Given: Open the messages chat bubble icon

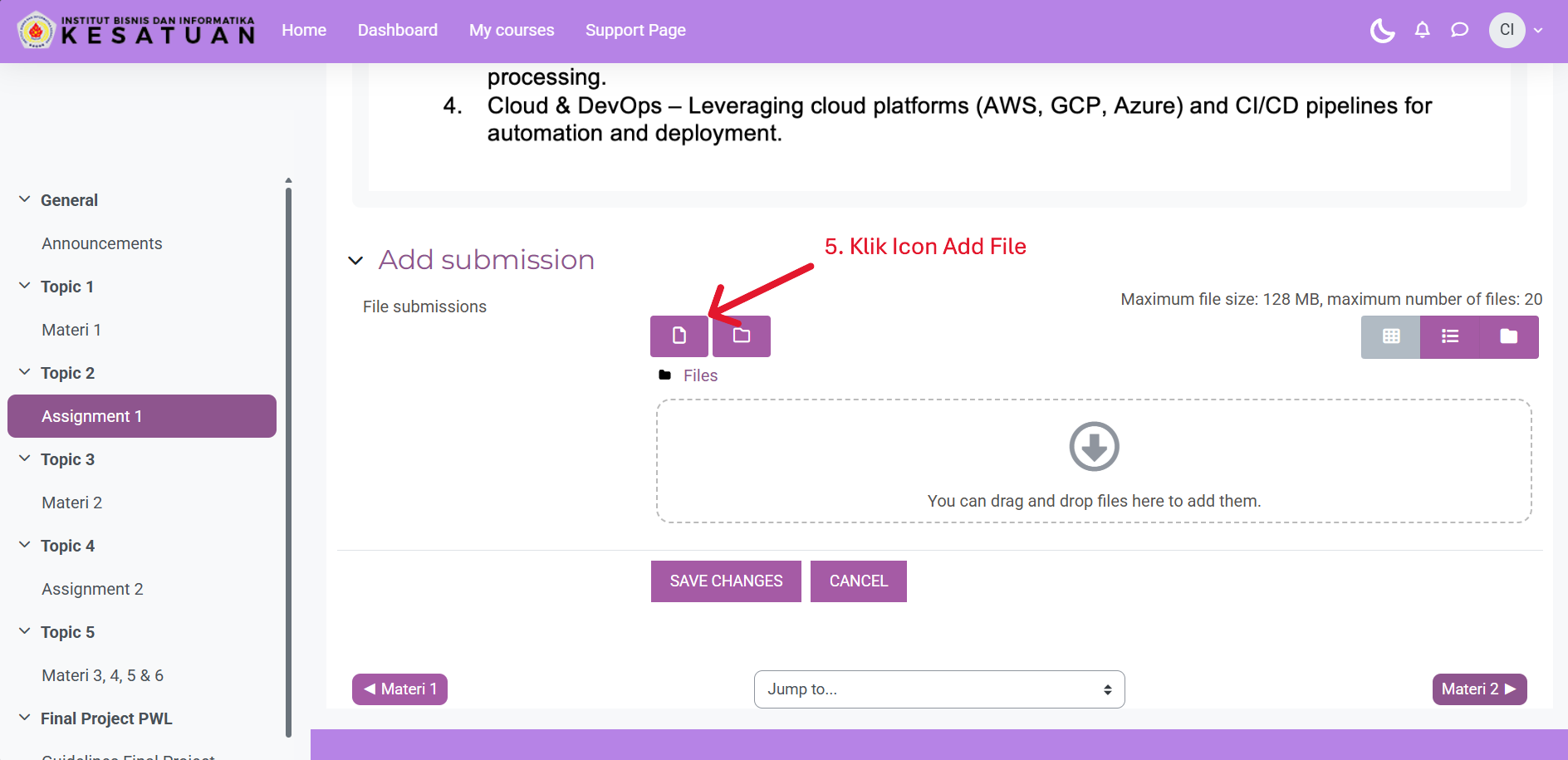Looking at the screenshot, I should [x=1459, y=31].
